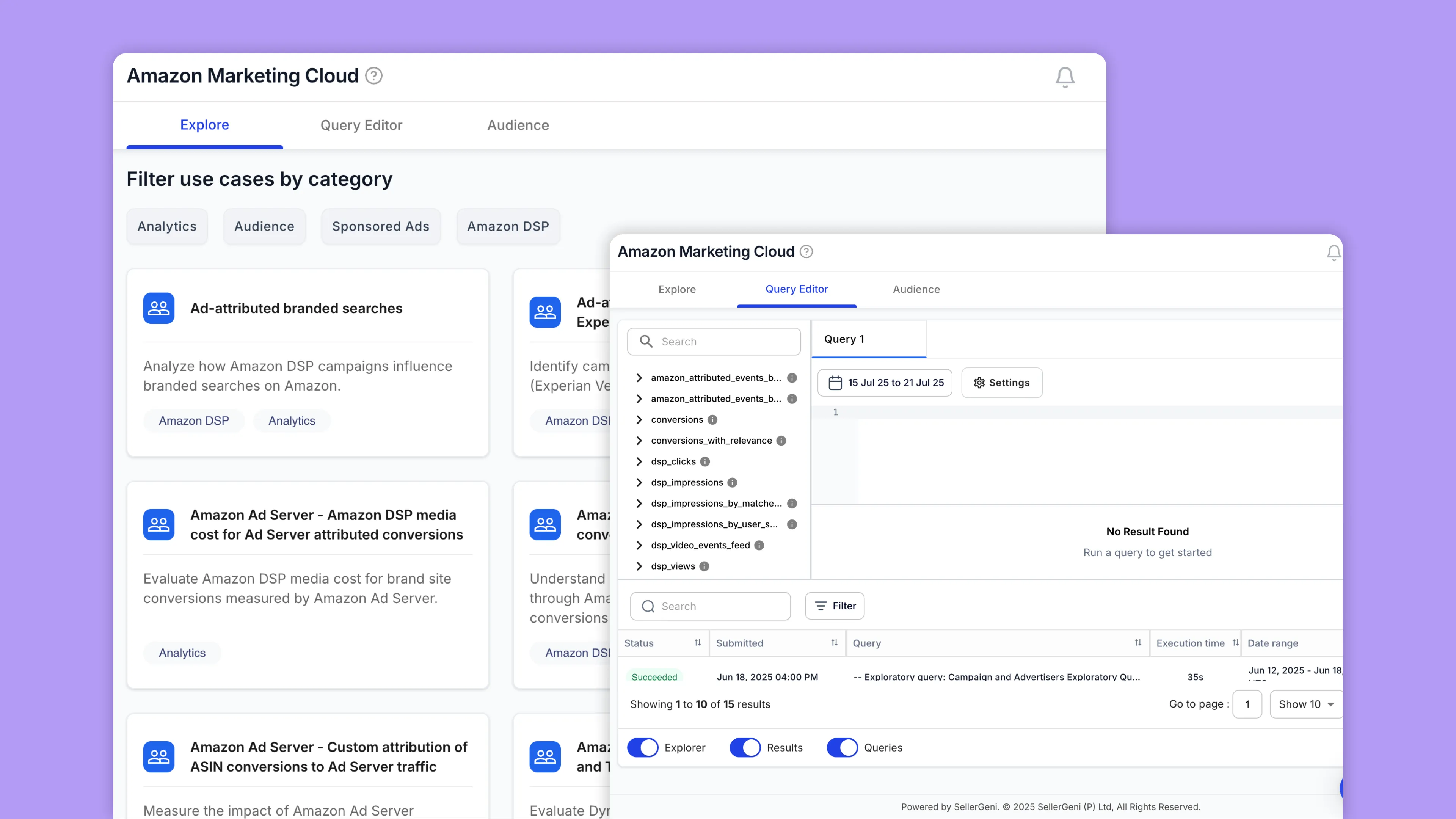Expand the dsp_video_events_feed node
This screenshot has width=1456, height=819.
[x=639, y=545]
